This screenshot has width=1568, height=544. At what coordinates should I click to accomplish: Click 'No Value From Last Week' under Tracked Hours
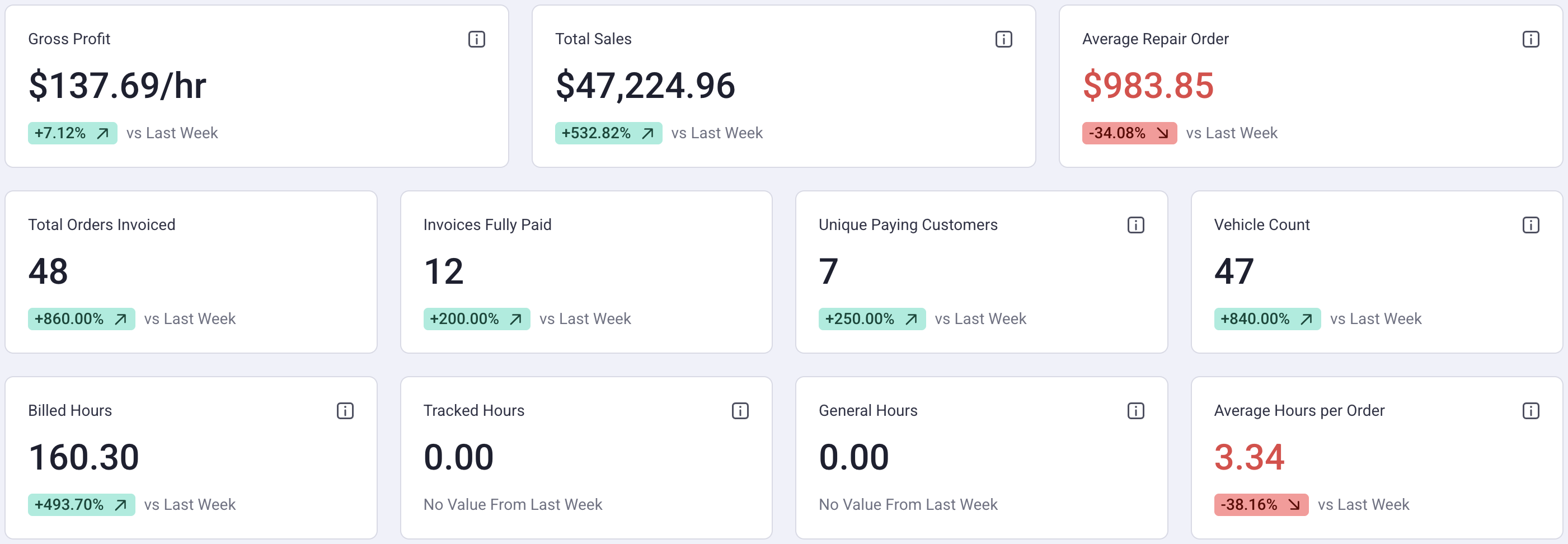pyautogui.click(x=513, y=504)
